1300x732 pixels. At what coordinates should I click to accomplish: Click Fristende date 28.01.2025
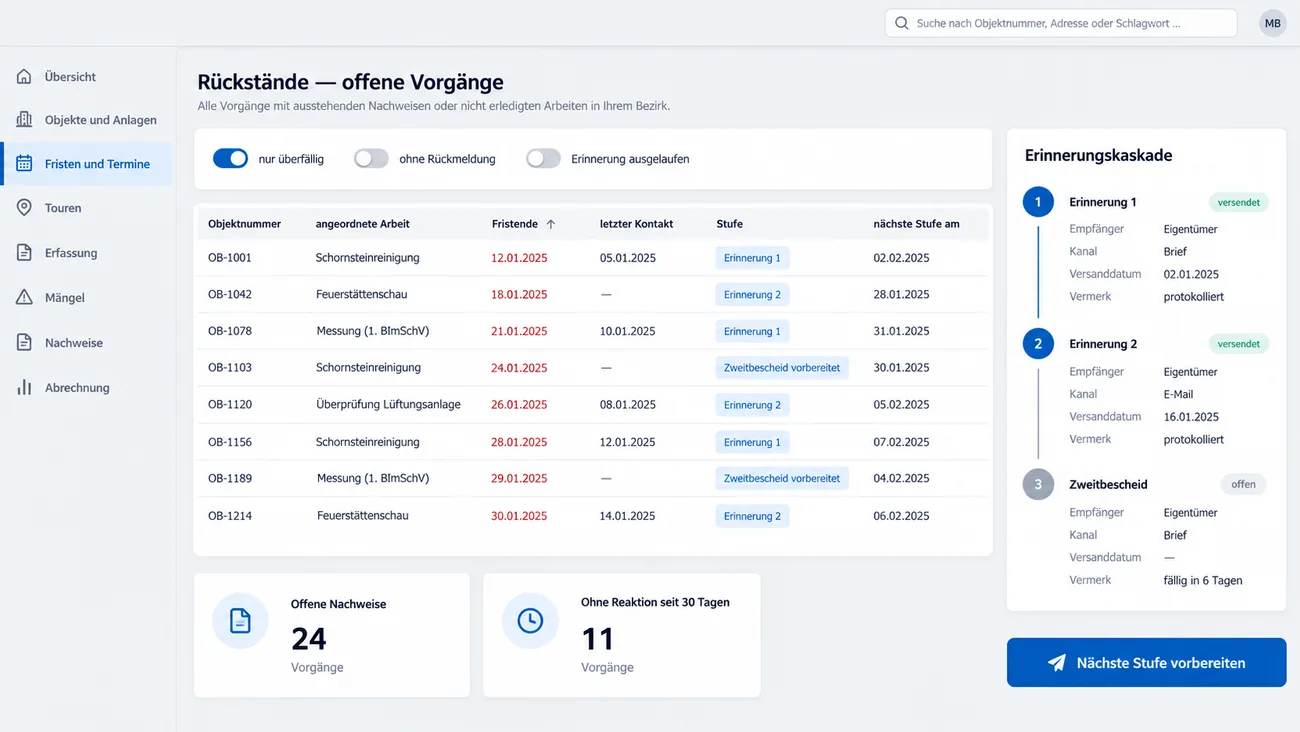tap(519, 442)
